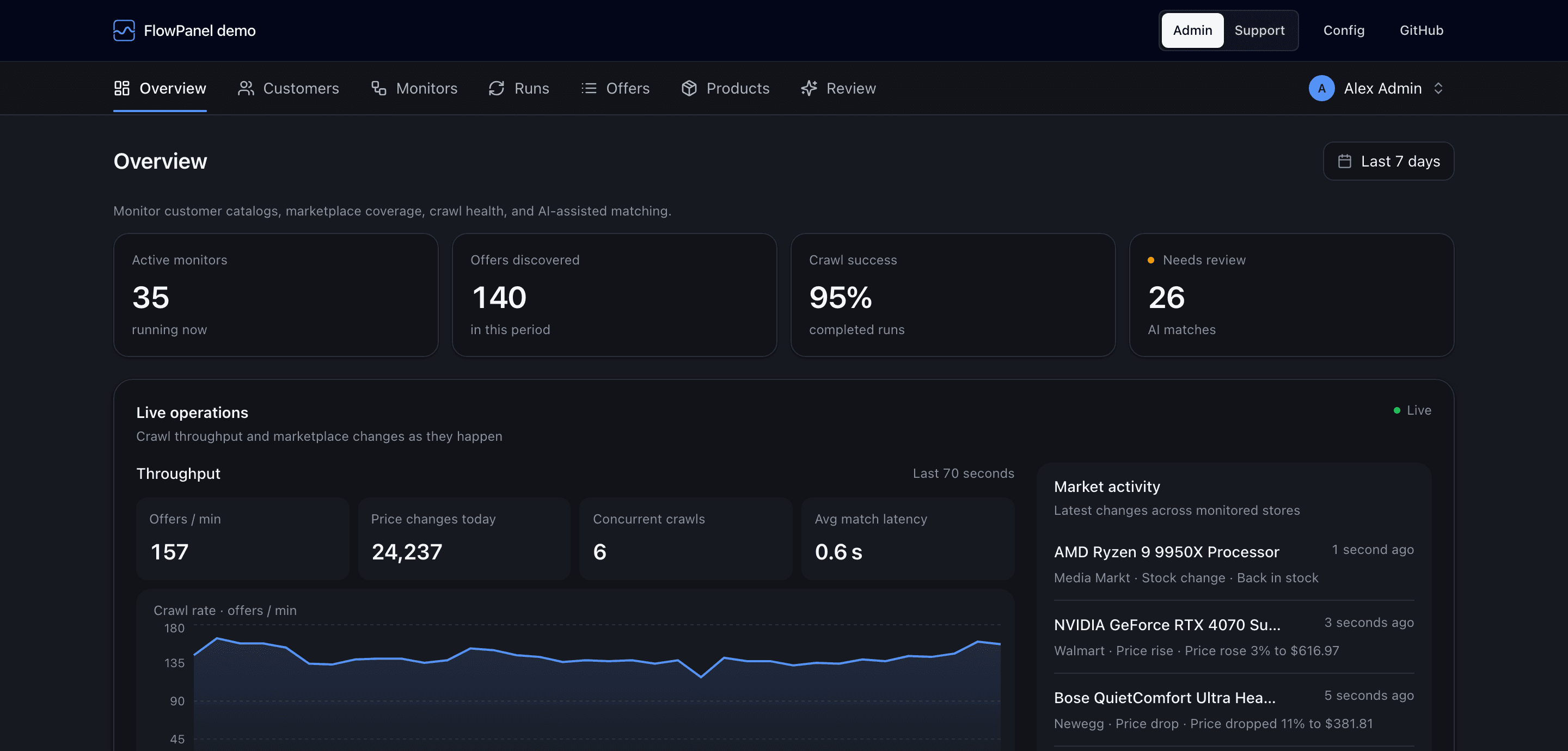Image resolution: width=1568 pixels, height=751 pixels.
Task: Click the Price changes today tile
Action: (x=464, y=539)
